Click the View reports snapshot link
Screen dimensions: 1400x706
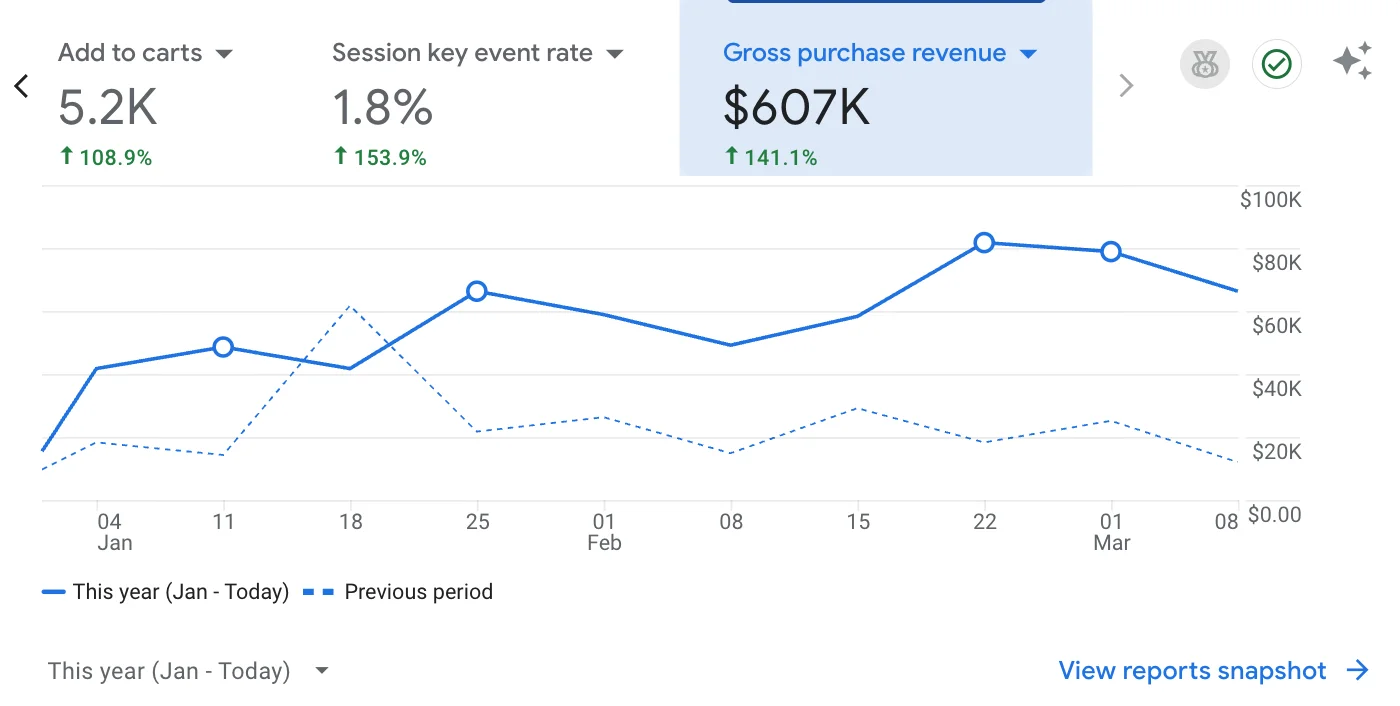click(1192, 670)
